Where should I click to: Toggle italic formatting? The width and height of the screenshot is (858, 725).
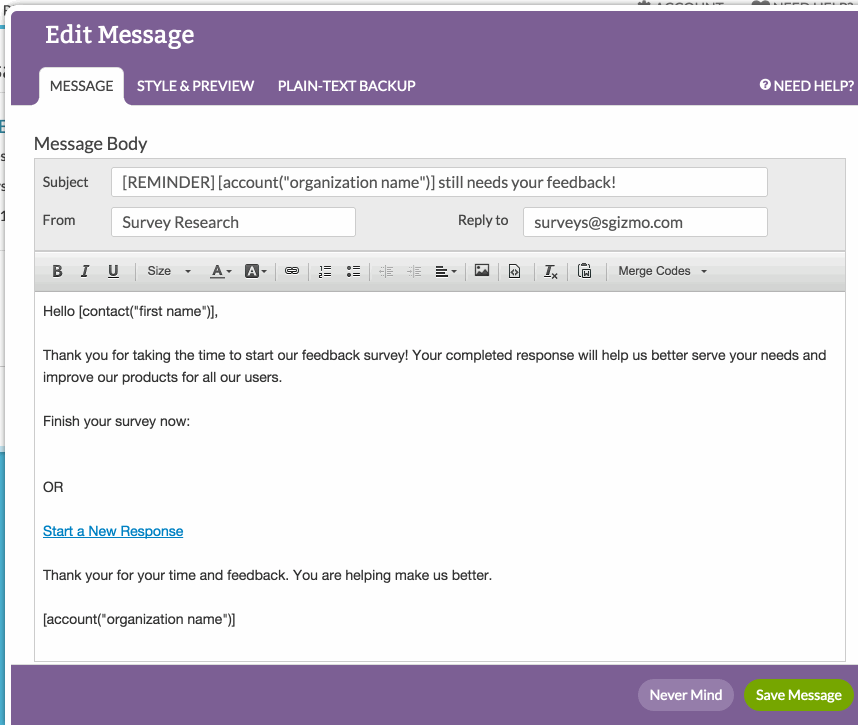point(85,270)
